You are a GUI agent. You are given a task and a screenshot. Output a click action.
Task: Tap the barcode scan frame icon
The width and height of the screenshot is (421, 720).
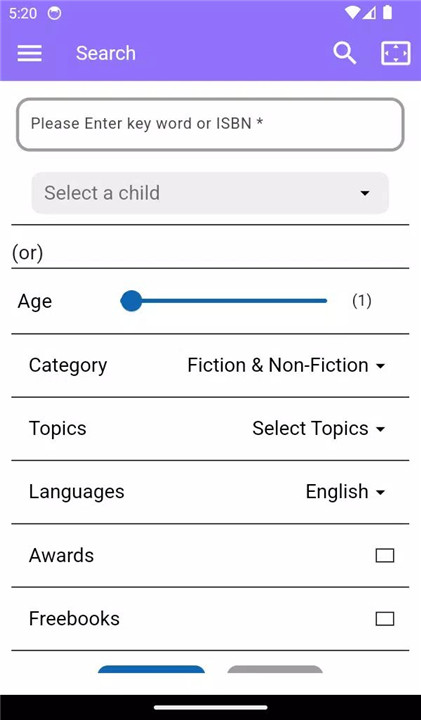(396, 53)
